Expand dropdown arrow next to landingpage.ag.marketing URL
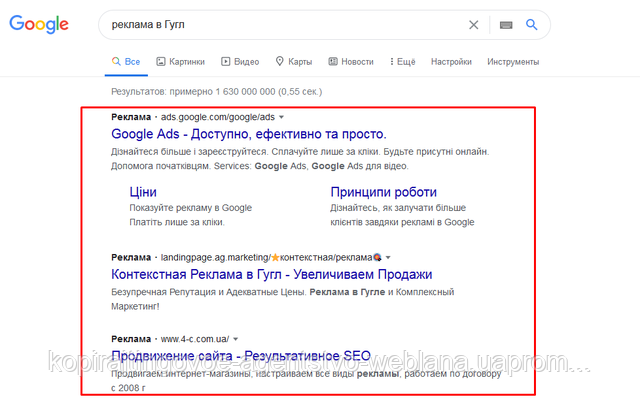The height and width of the screenshot is (414, 640). 388,258
